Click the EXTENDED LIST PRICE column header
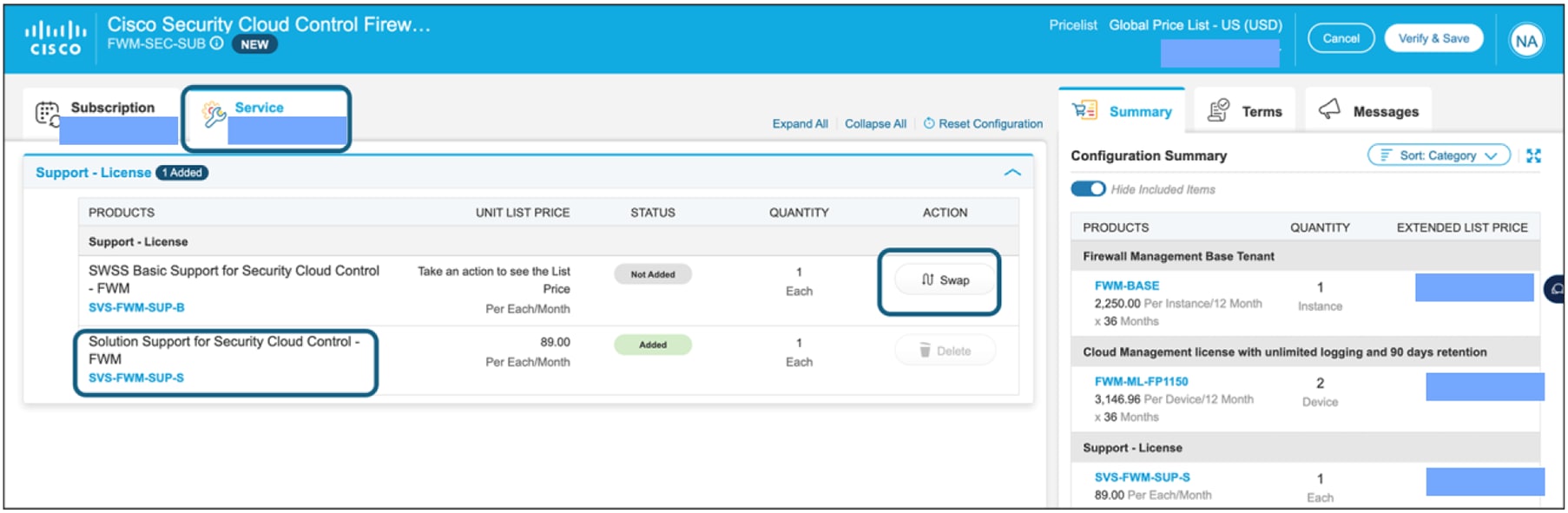This screenshot has width=1568, height=513. point(1461,227)
